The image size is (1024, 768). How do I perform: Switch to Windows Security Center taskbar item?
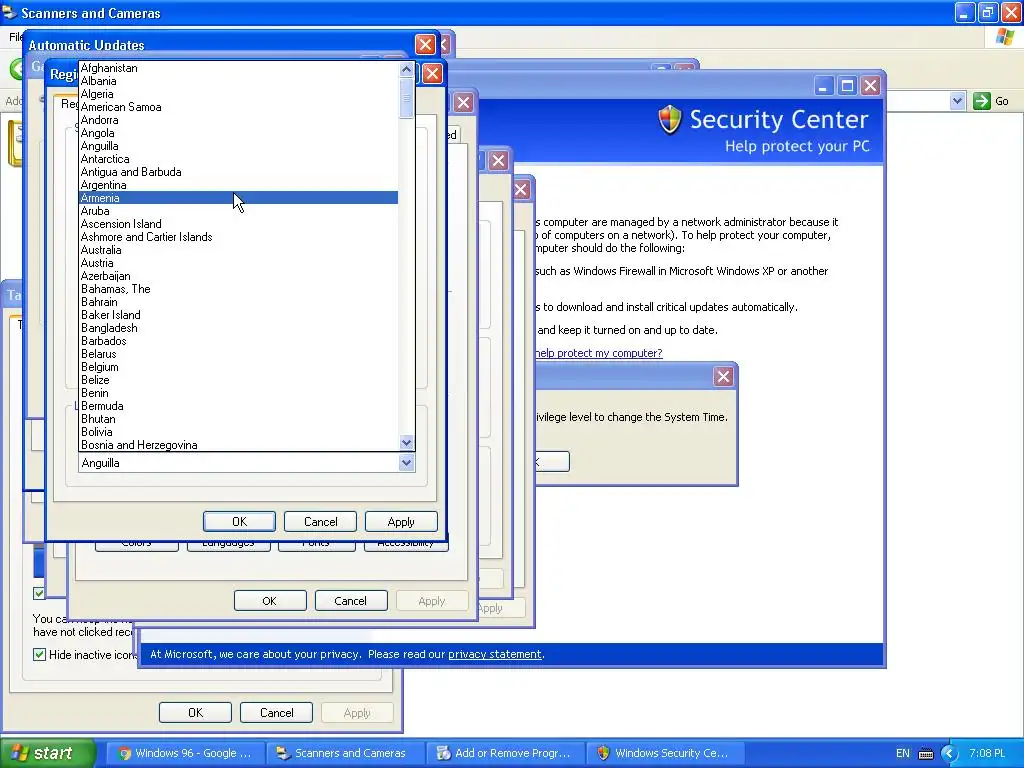coord(665,753)
